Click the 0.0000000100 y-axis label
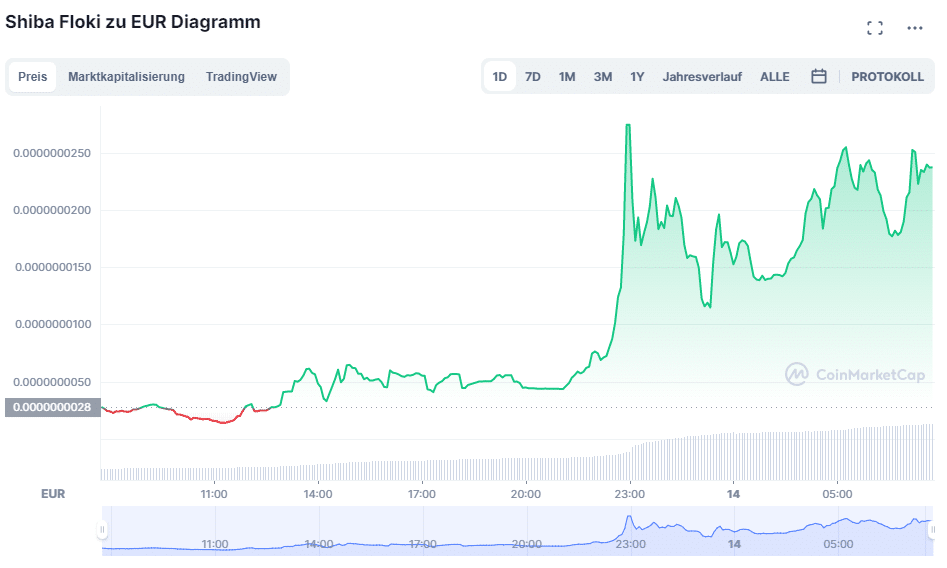 (53, 324)
